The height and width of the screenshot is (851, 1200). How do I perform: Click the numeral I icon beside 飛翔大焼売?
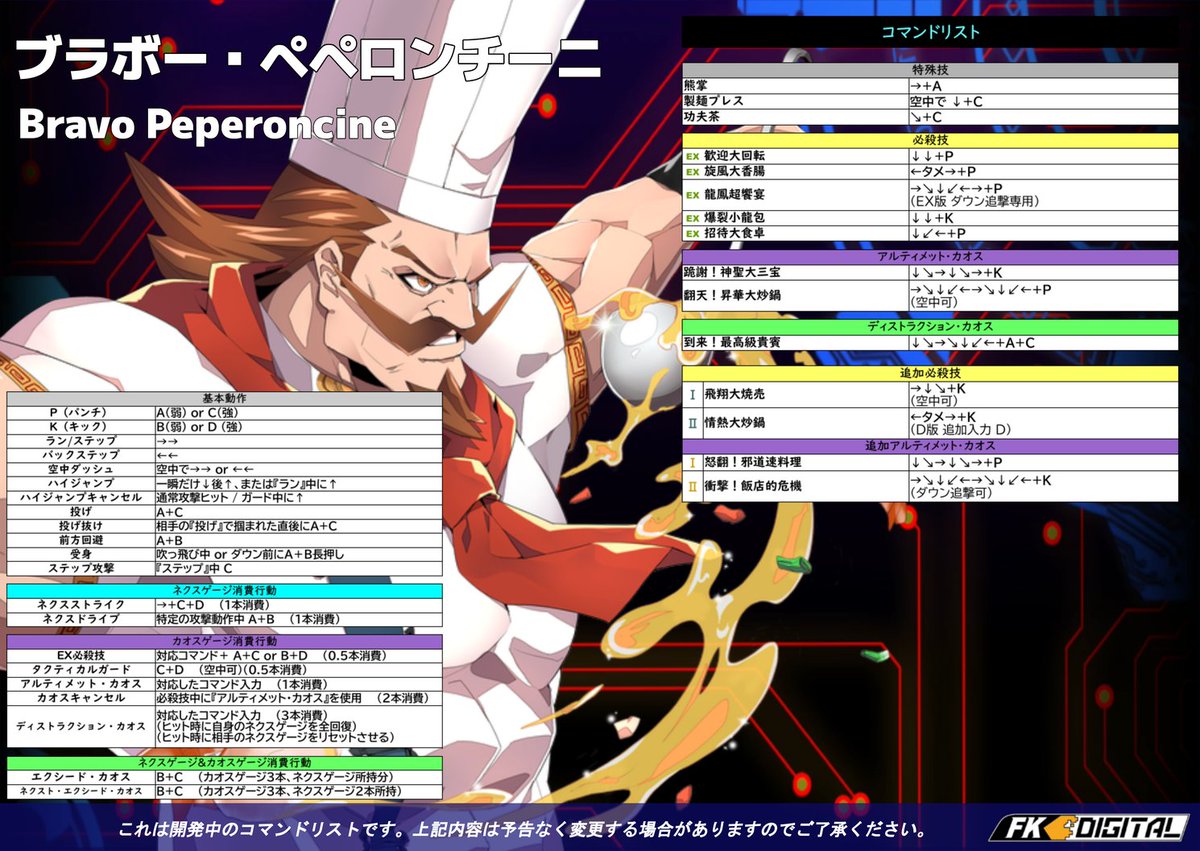(692, 395)
